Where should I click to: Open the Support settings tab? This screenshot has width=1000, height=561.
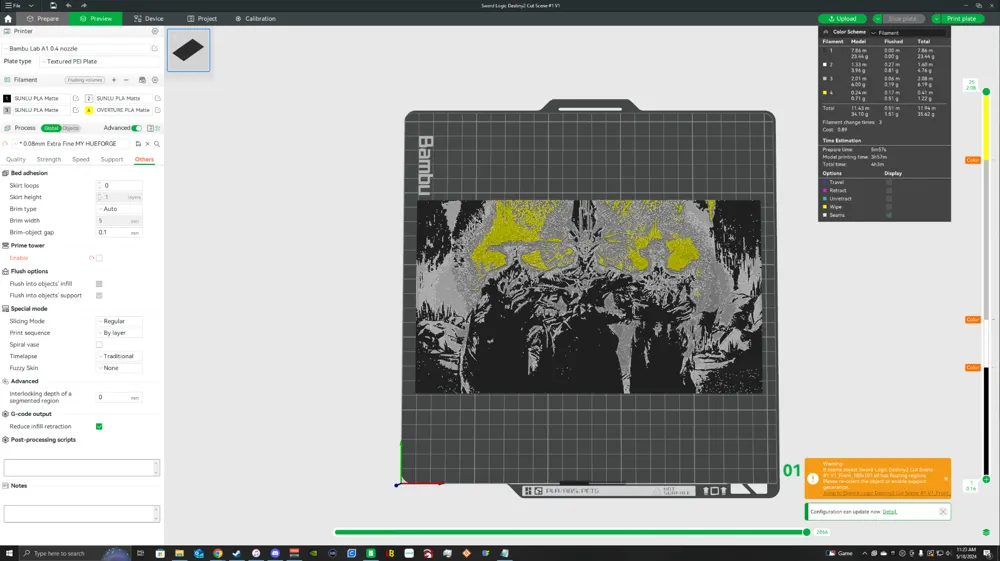point(112,159)
